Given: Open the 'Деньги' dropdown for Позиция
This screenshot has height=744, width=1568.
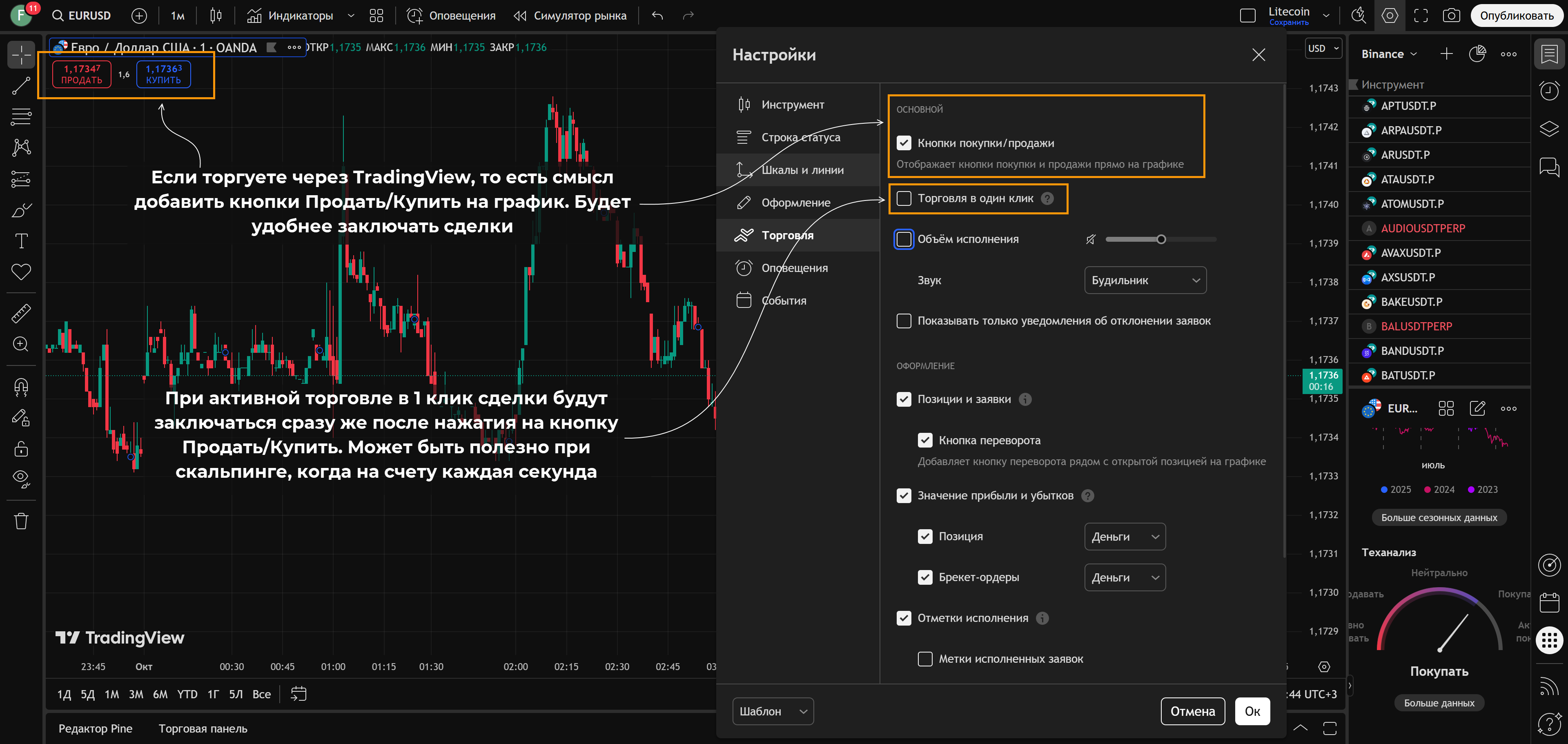Looking at the screenshot, I should pyautogui.click(x=1124, y=537).
